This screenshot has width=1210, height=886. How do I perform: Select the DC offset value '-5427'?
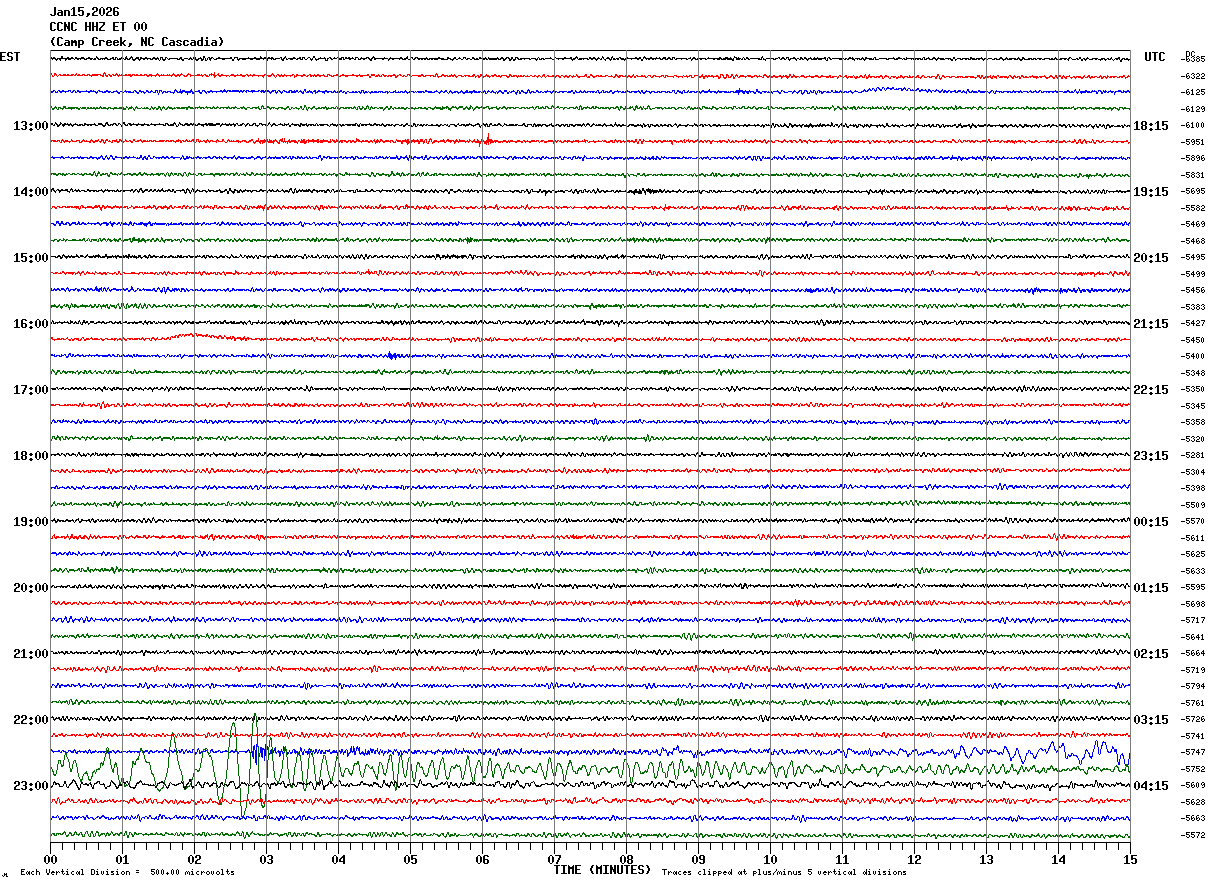tap(1193, 324)
